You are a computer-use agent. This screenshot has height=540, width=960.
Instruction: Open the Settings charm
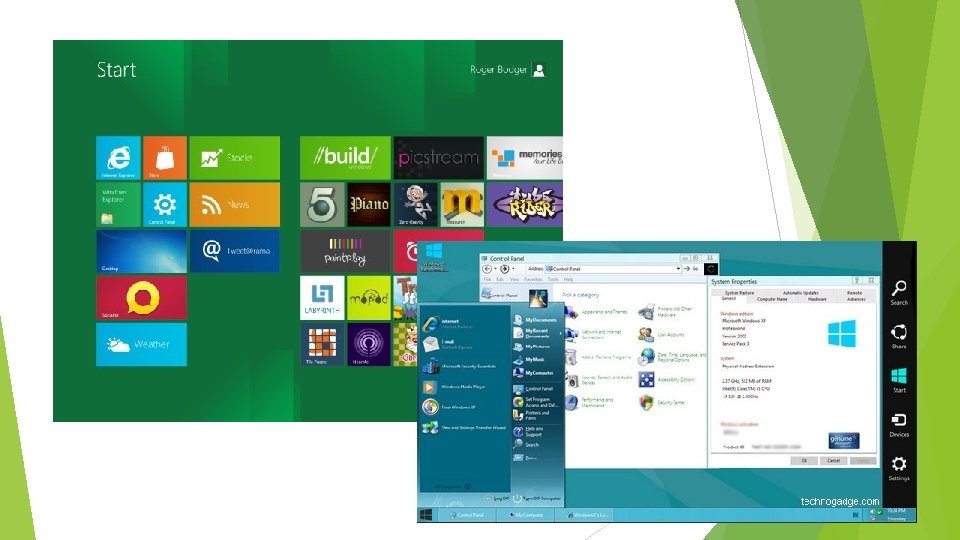coord(899,469)
